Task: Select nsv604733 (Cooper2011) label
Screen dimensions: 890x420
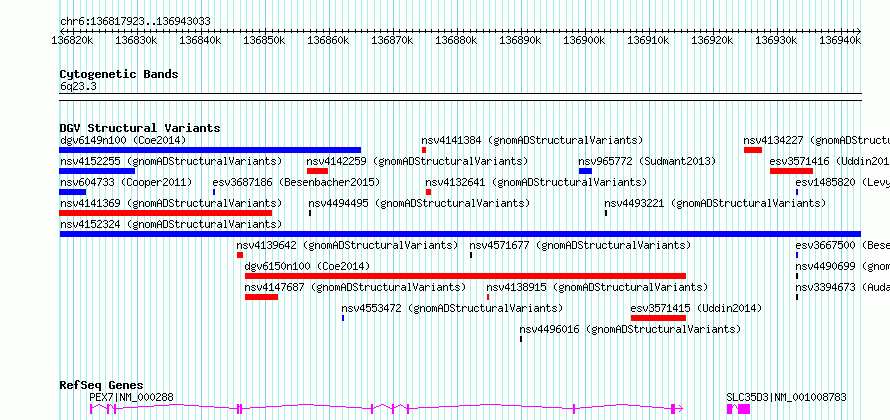Action: click(x=126, y=182)
